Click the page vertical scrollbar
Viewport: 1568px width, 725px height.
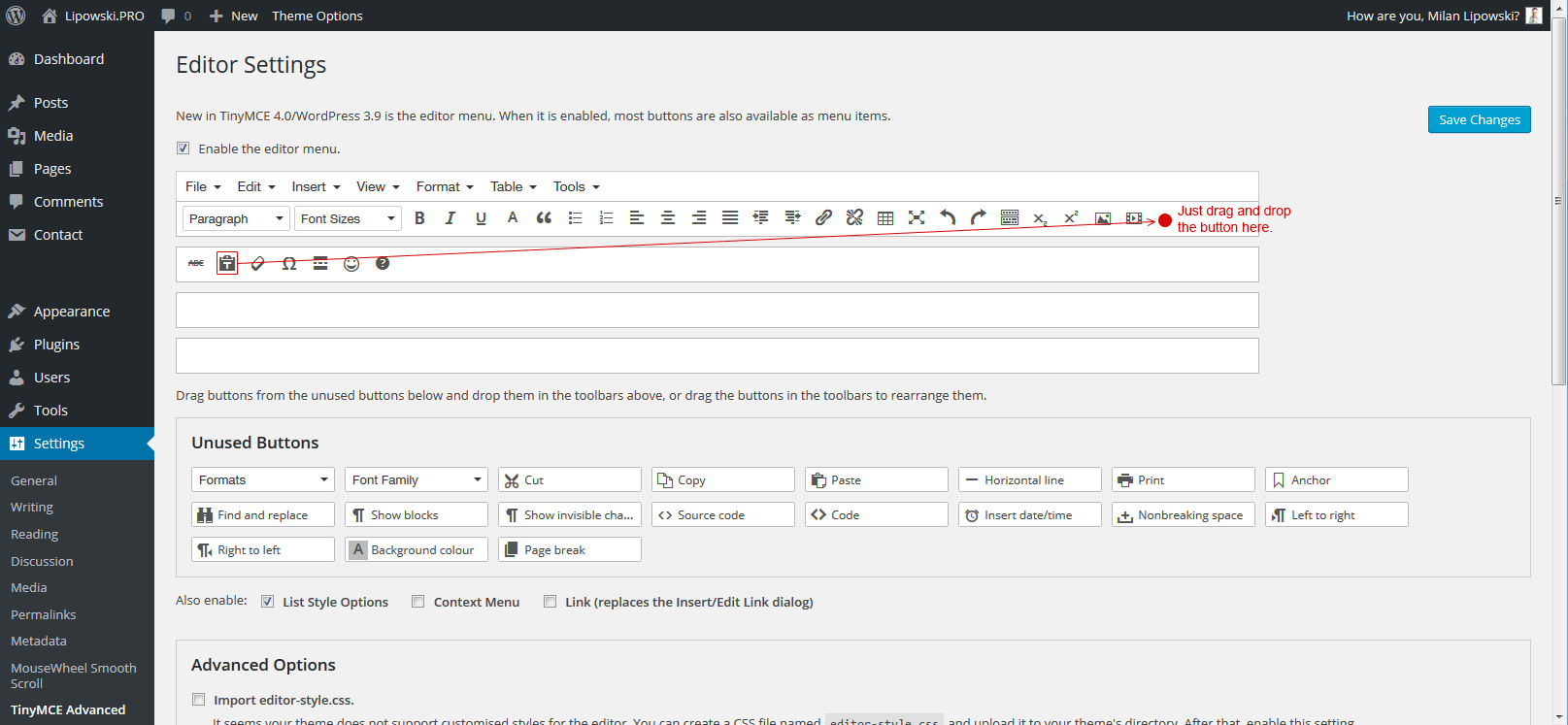pyautogui.click(x=1559, y=200)
